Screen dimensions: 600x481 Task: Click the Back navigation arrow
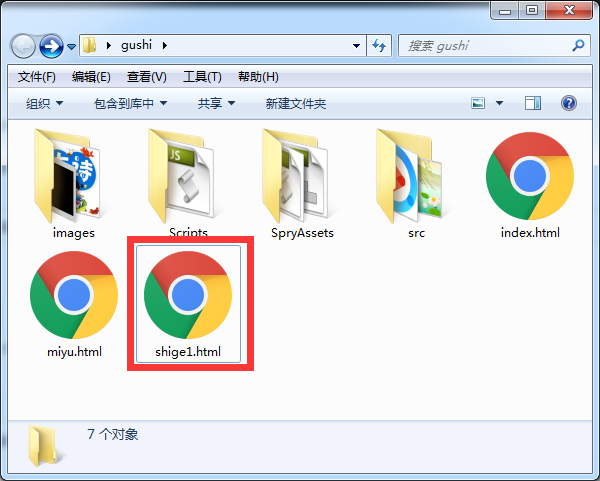[x=23, y=46]
